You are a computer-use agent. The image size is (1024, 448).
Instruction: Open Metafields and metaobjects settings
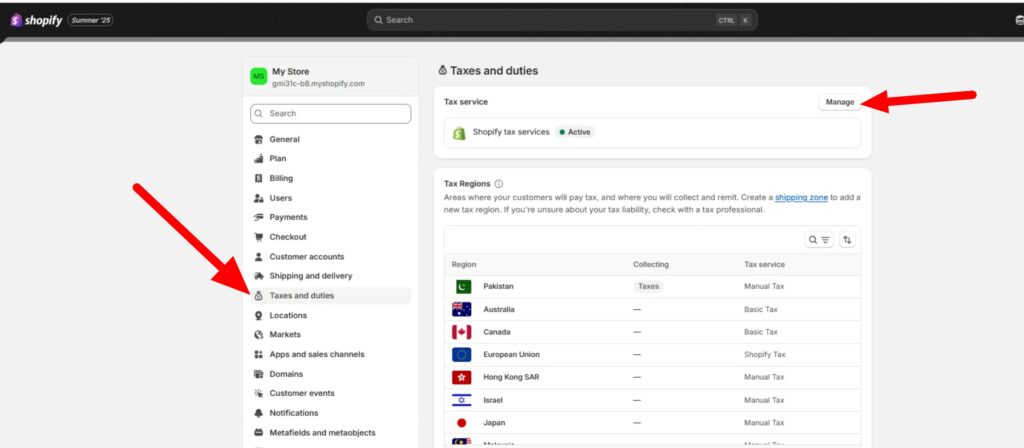(x=330, y=432)
